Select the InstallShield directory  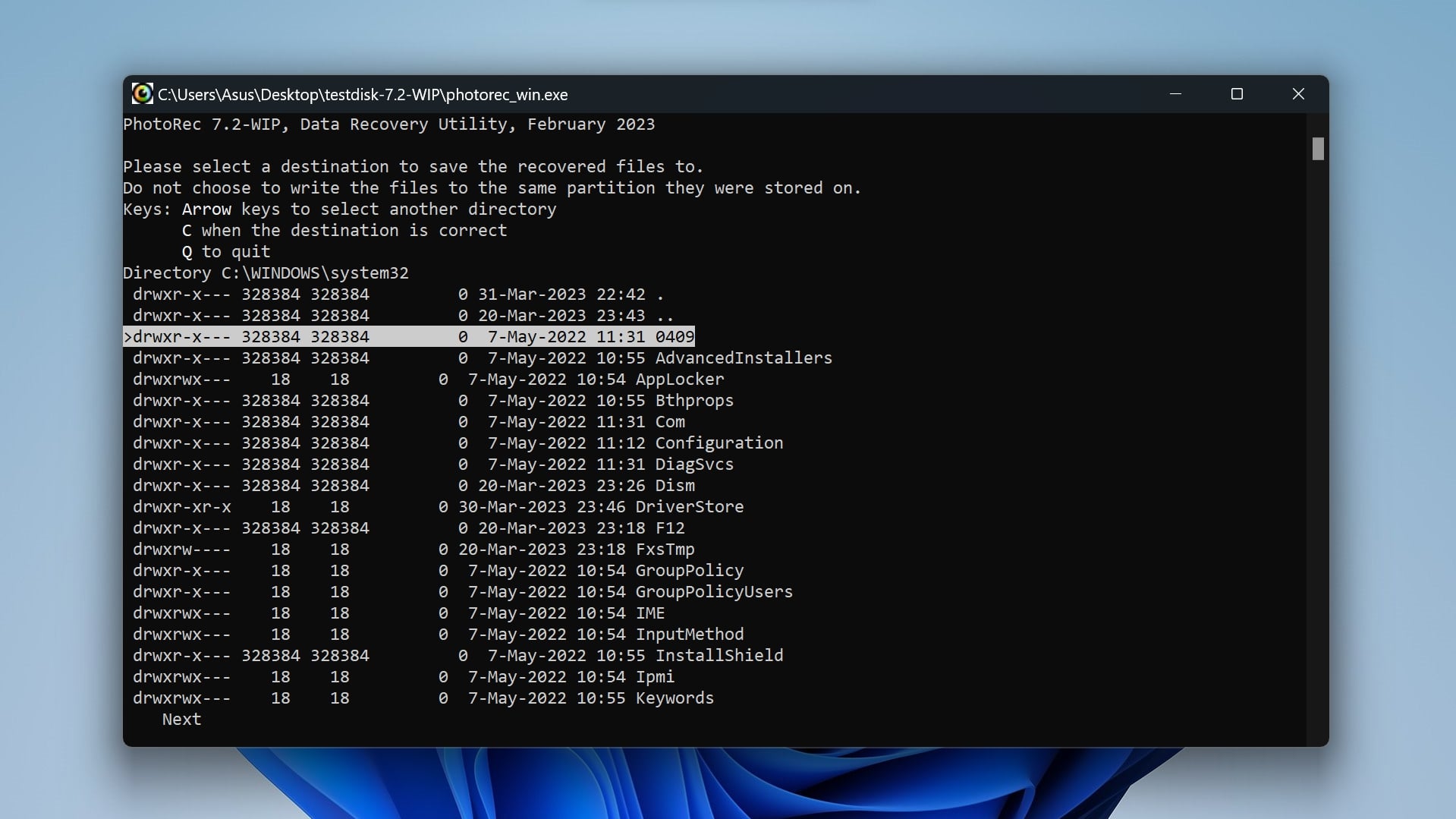[458, 656]
